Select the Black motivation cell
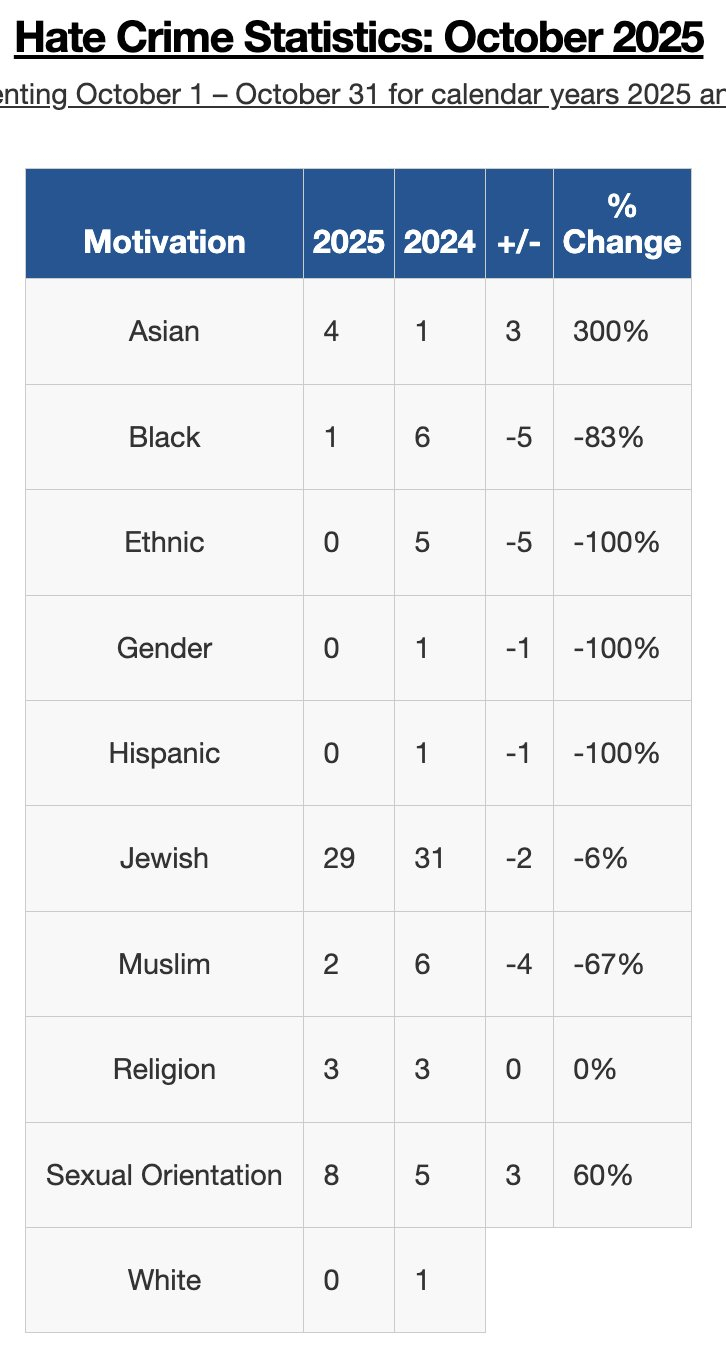Image resolution: width=726 pixels, height=1352 pixels. click(164, 437)
